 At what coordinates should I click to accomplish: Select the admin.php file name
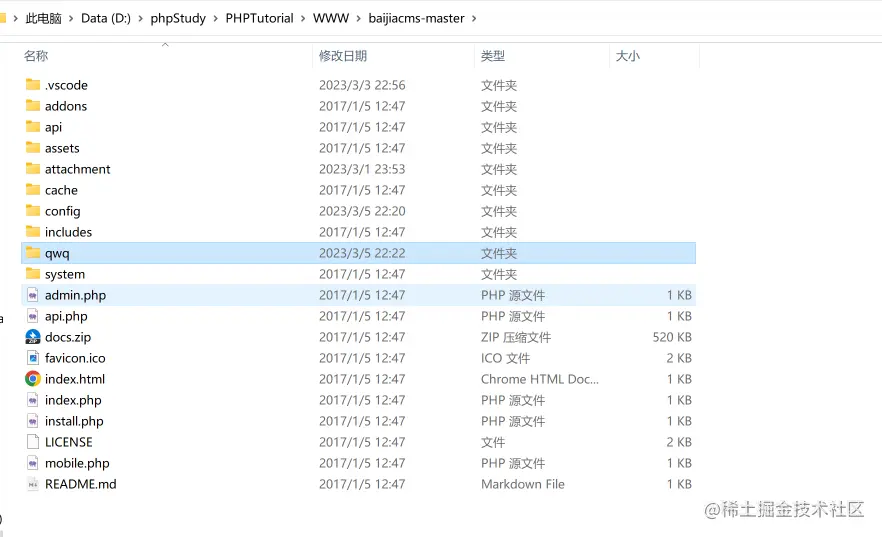(75, 295)
